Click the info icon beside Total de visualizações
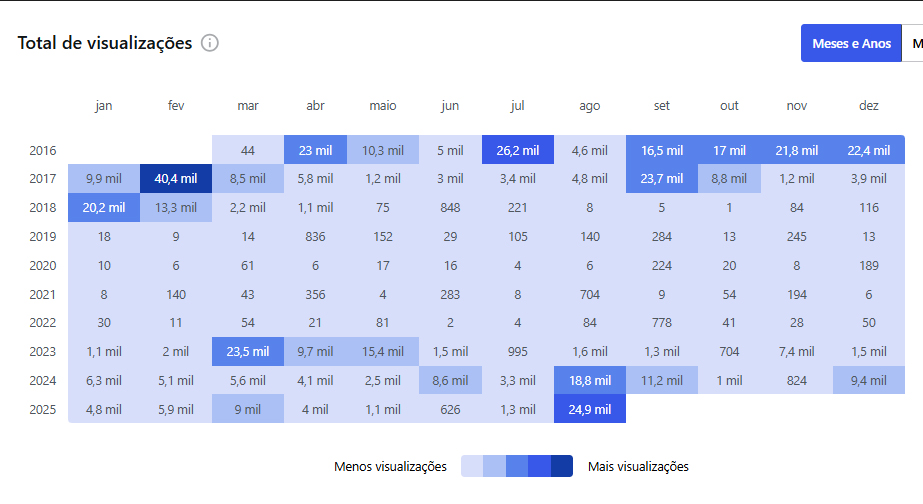Screen dimensions: 923x504 [210, 43]
